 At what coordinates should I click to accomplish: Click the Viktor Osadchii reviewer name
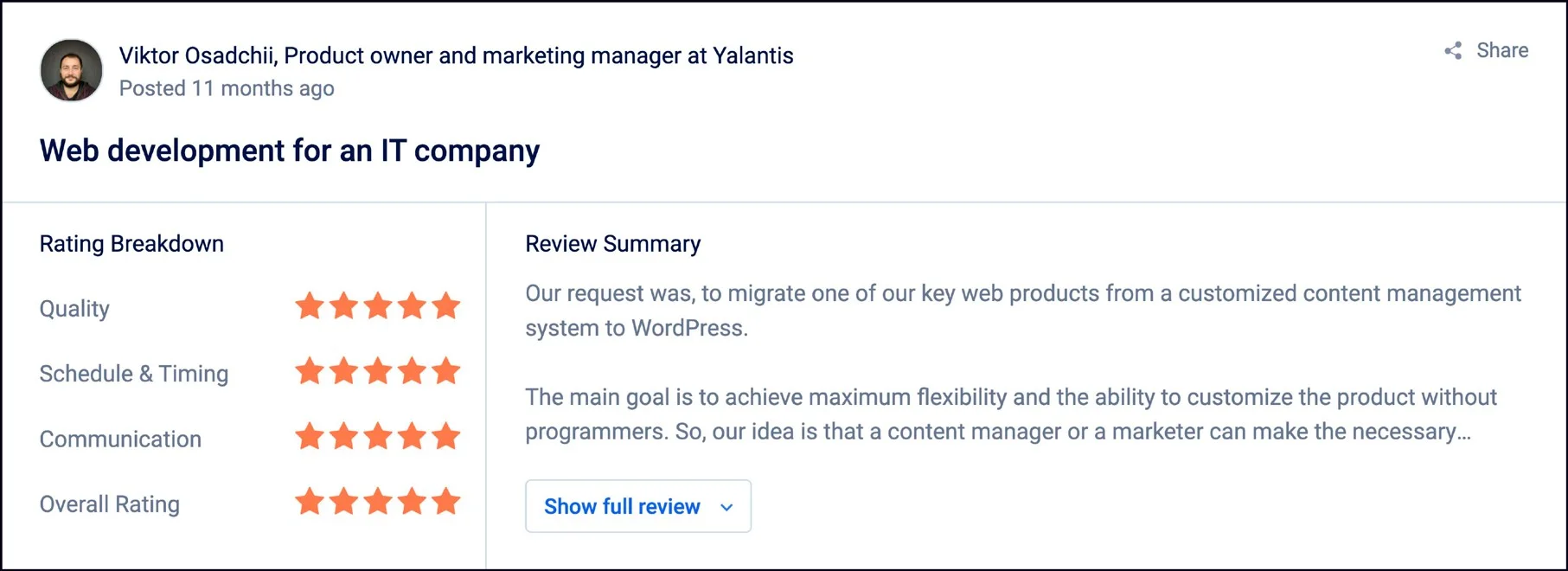click(199, 55)
